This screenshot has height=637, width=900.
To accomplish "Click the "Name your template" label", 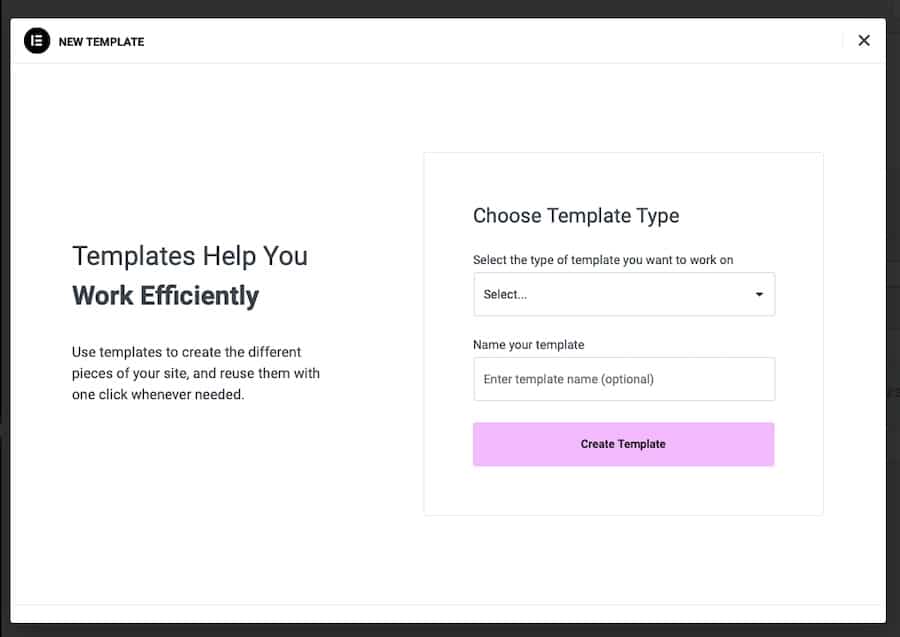I will [528, 345].
